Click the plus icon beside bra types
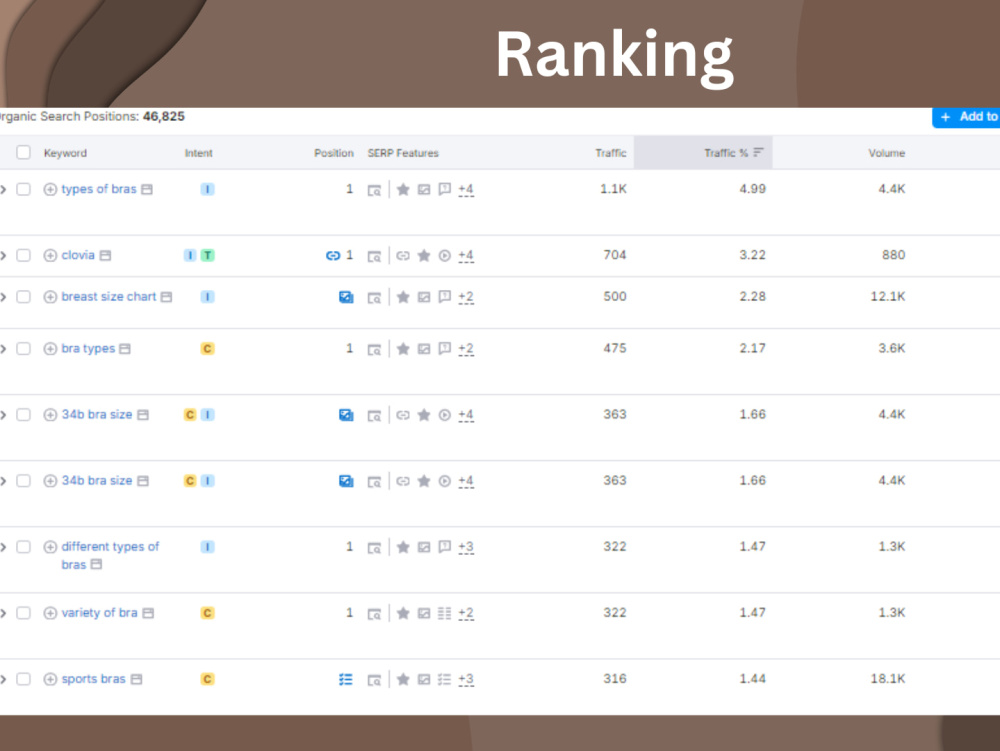Viewport: 1000px width, 751px height. coord(50,349)
